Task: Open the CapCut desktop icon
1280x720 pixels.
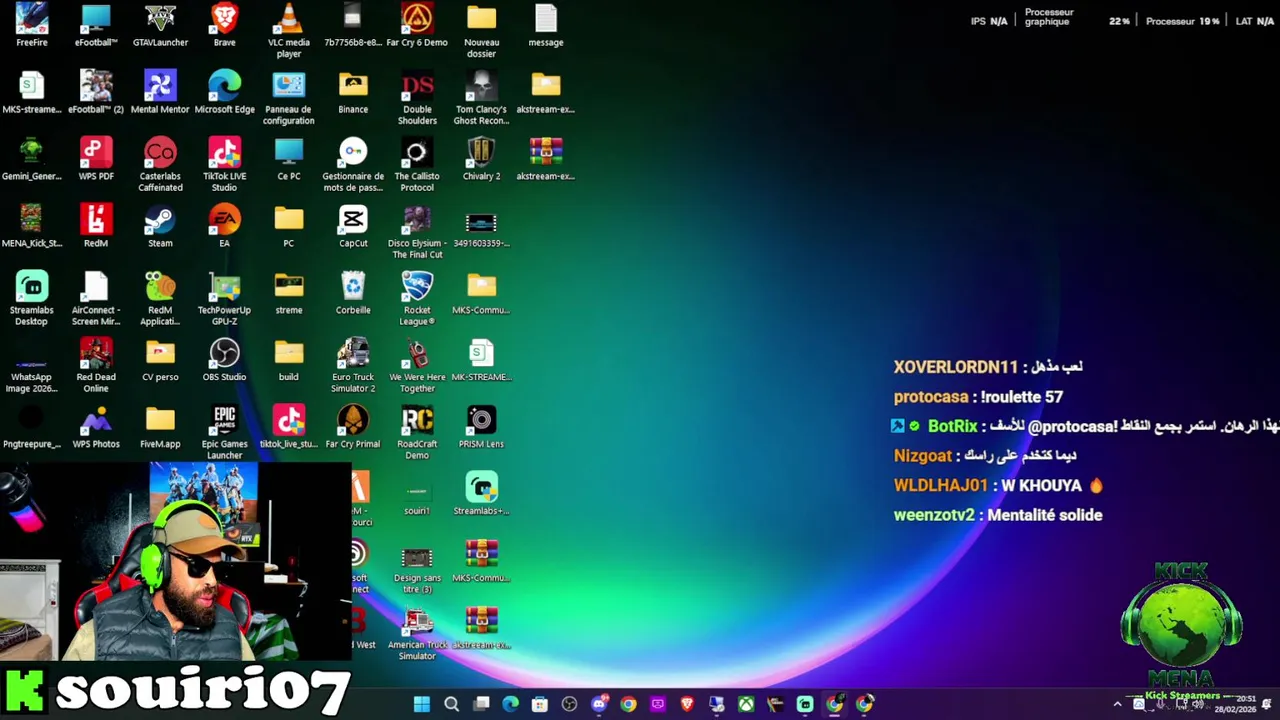Action: tap(353, 226)
